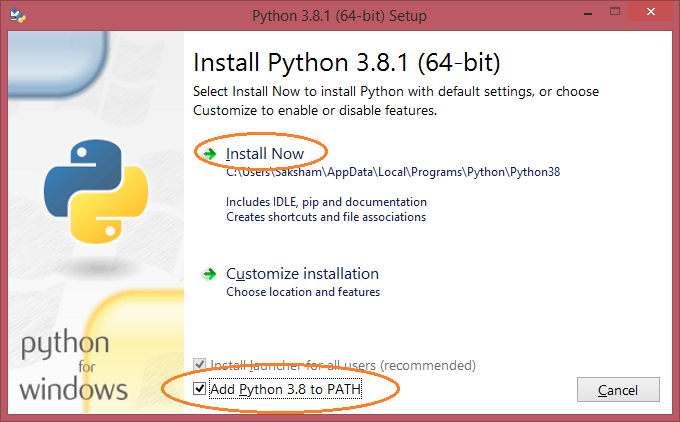This screenshot has height=422, width=680.
Task: Click 'Creates shortcuts and file associations' text
Action: (x=326, y=217)
